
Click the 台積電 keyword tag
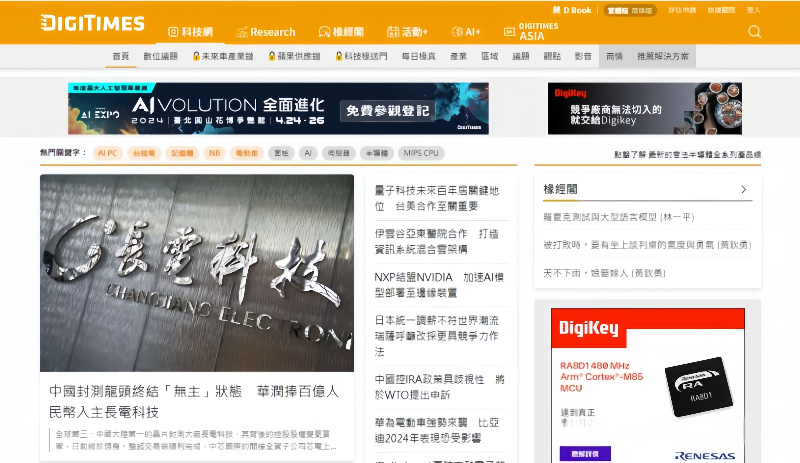pyautogui.click(x=144, y=153)
